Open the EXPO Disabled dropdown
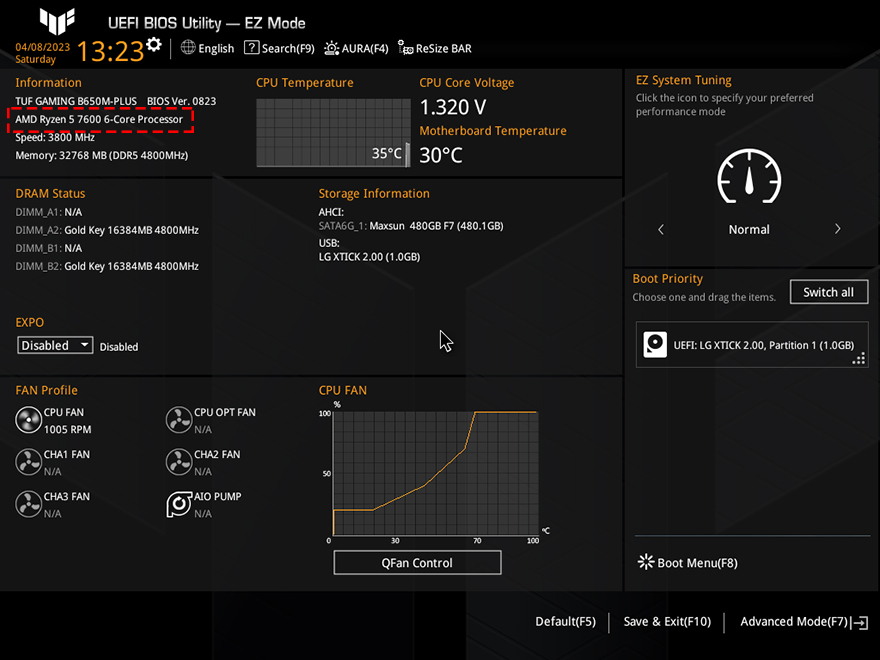Screen dimensions: 880x660 tap(55, 345)
